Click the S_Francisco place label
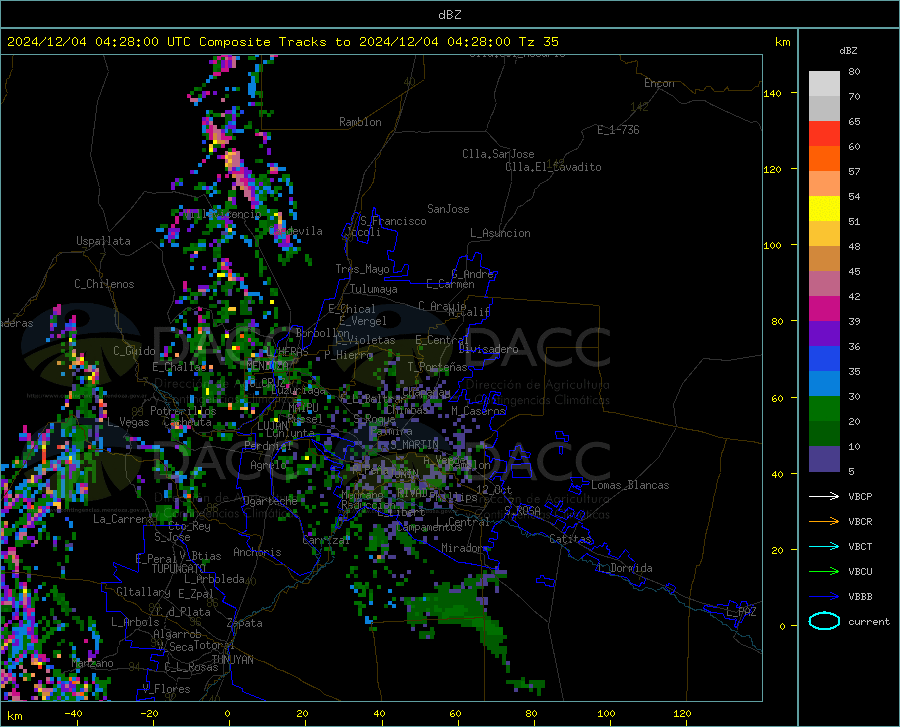 (x=393, y=221)
